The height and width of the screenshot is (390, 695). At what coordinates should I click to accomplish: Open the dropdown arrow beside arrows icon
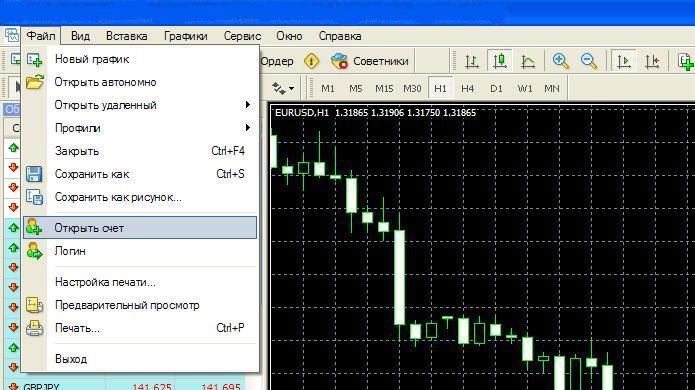(x=291, y=89)
